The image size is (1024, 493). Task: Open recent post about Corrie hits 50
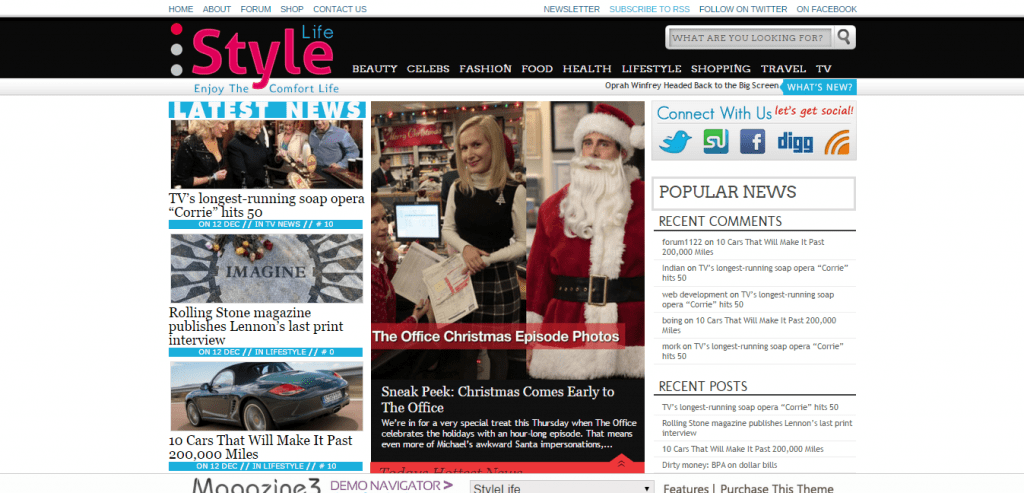[750, 407]
